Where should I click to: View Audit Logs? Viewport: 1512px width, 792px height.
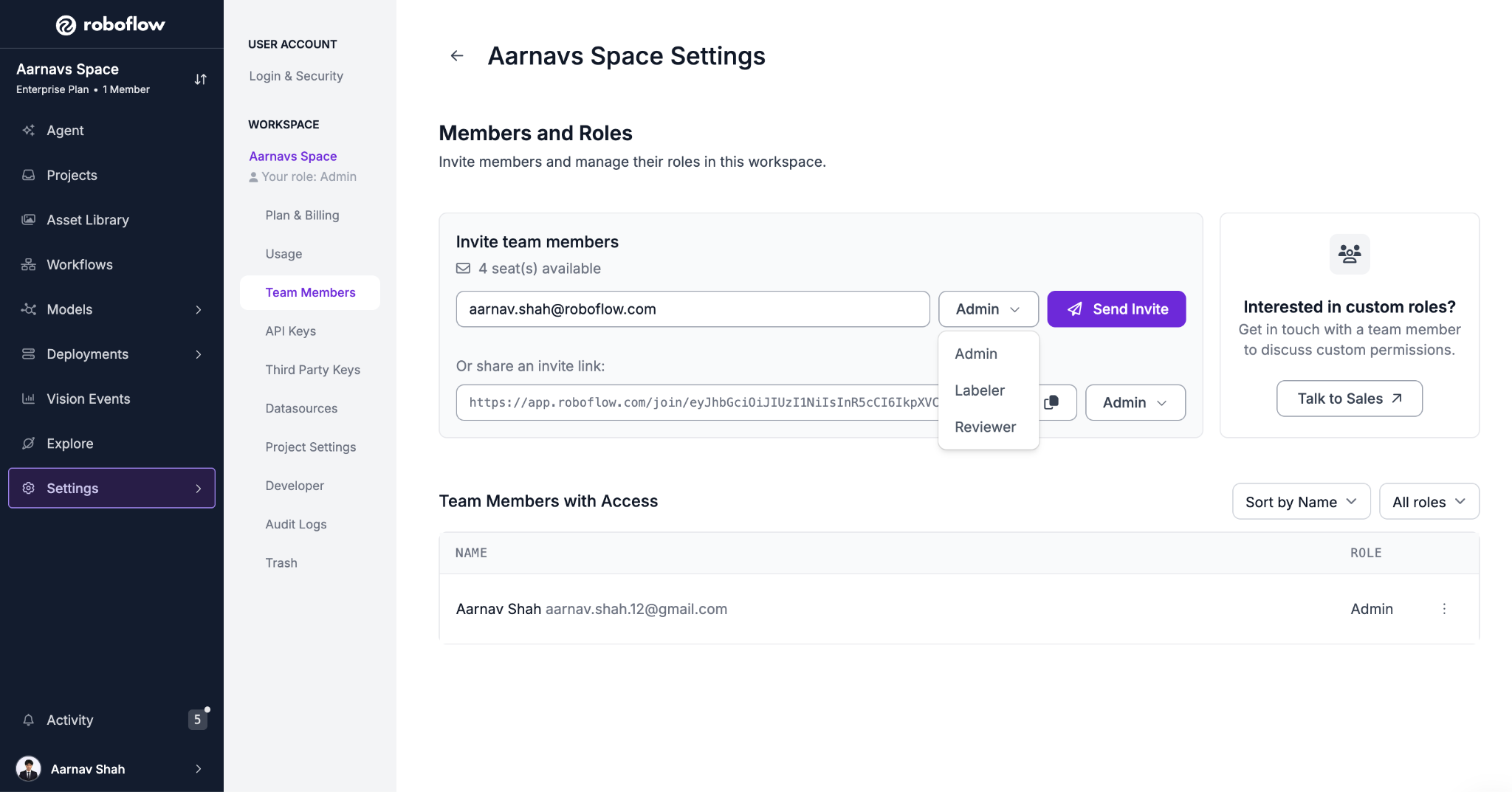295,524
